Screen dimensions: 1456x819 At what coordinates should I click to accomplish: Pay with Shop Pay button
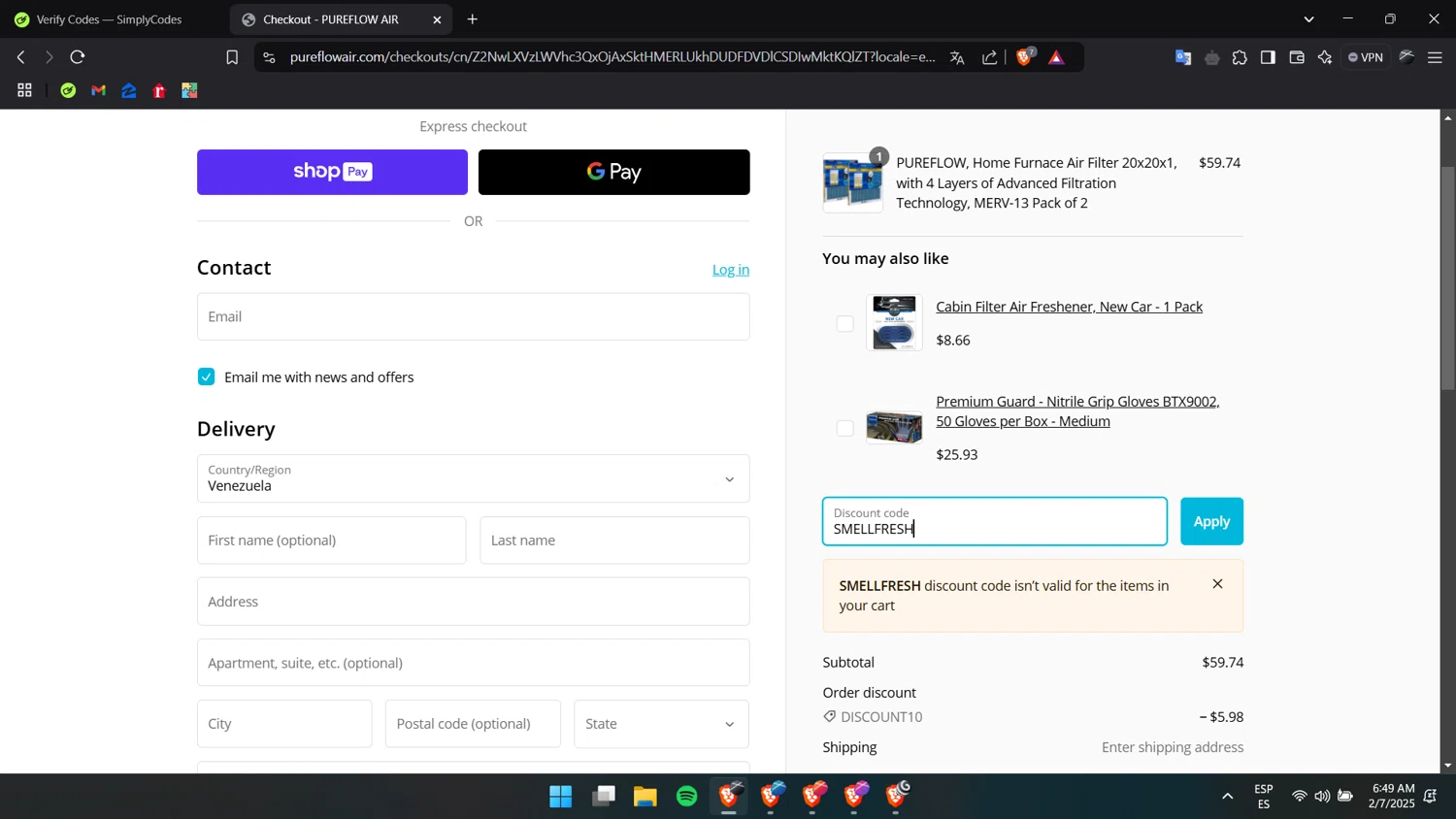332,172
